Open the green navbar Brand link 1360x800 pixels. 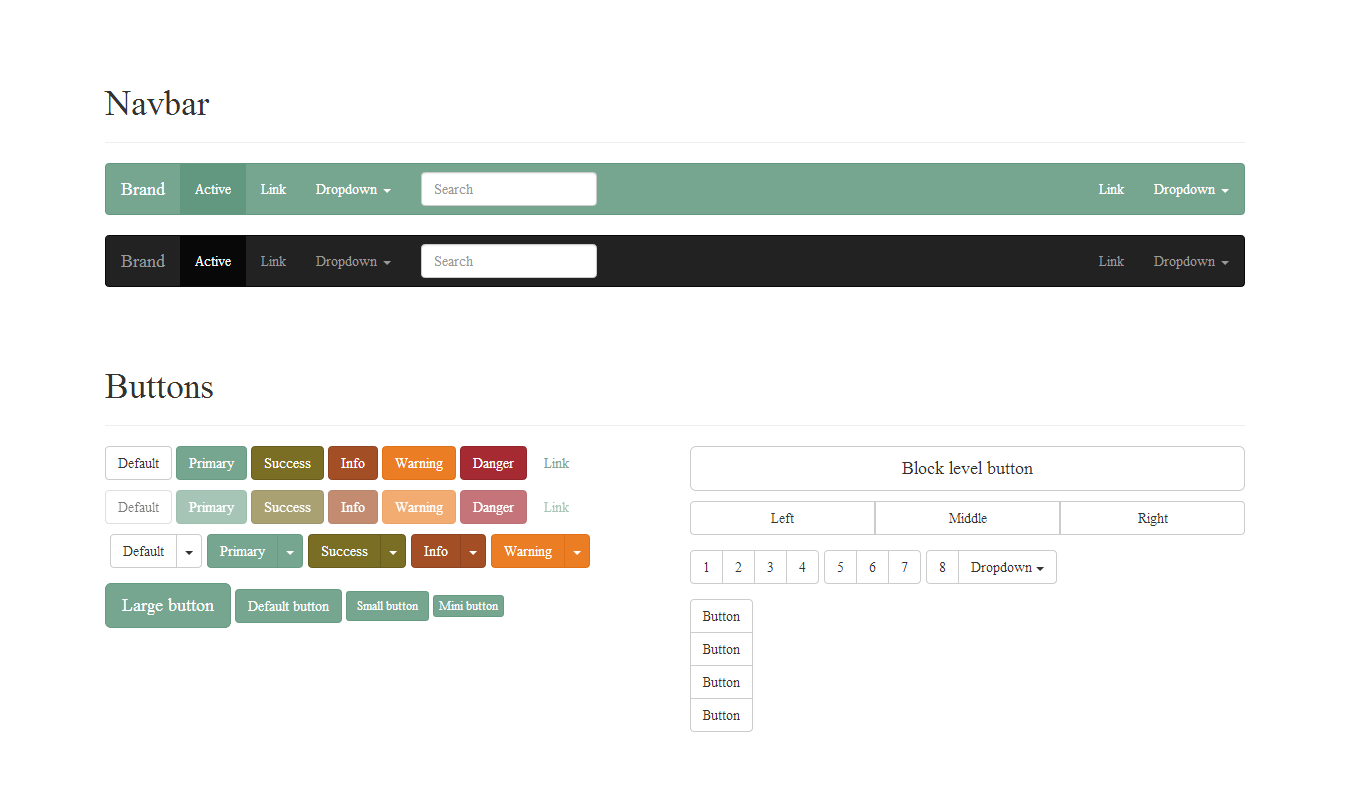pyautogui.click(x=143, y=189)
